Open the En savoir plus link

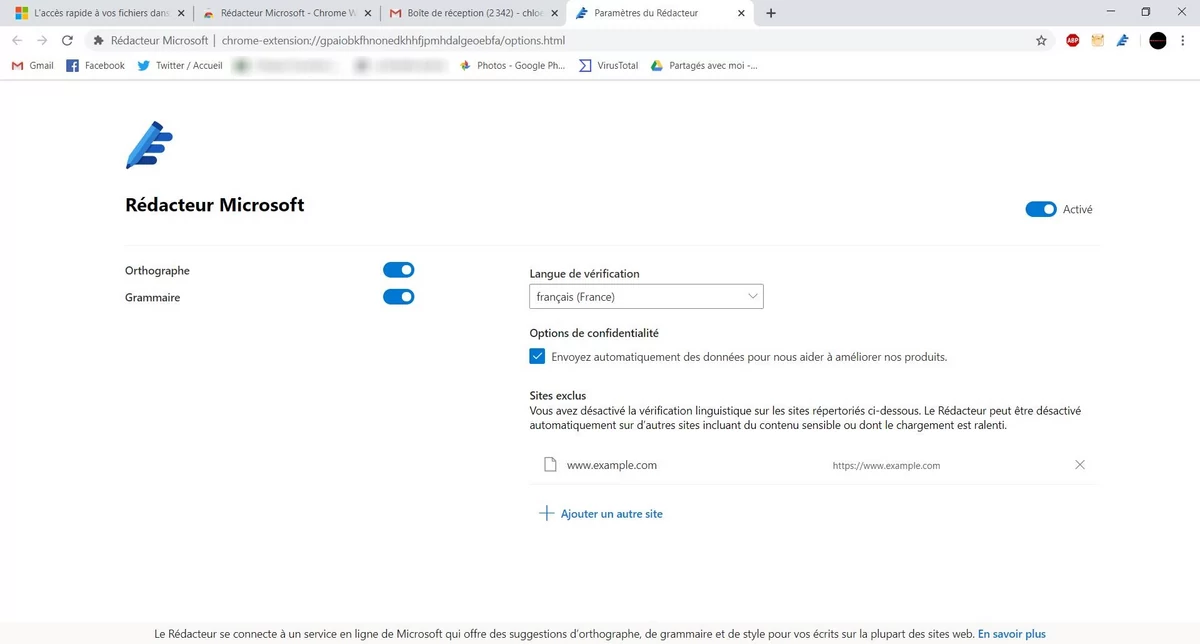tap(1012, 634)
